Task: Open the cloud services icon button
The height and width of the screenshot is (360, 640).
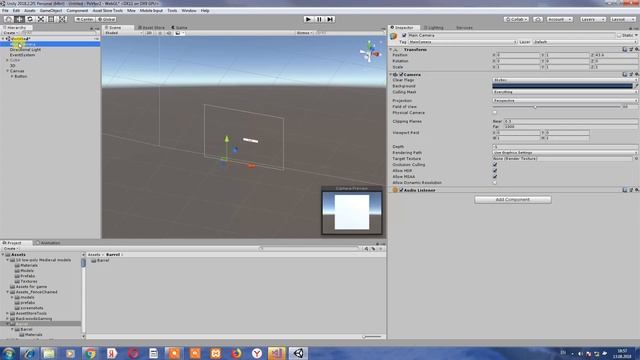Action: point(538,19)
